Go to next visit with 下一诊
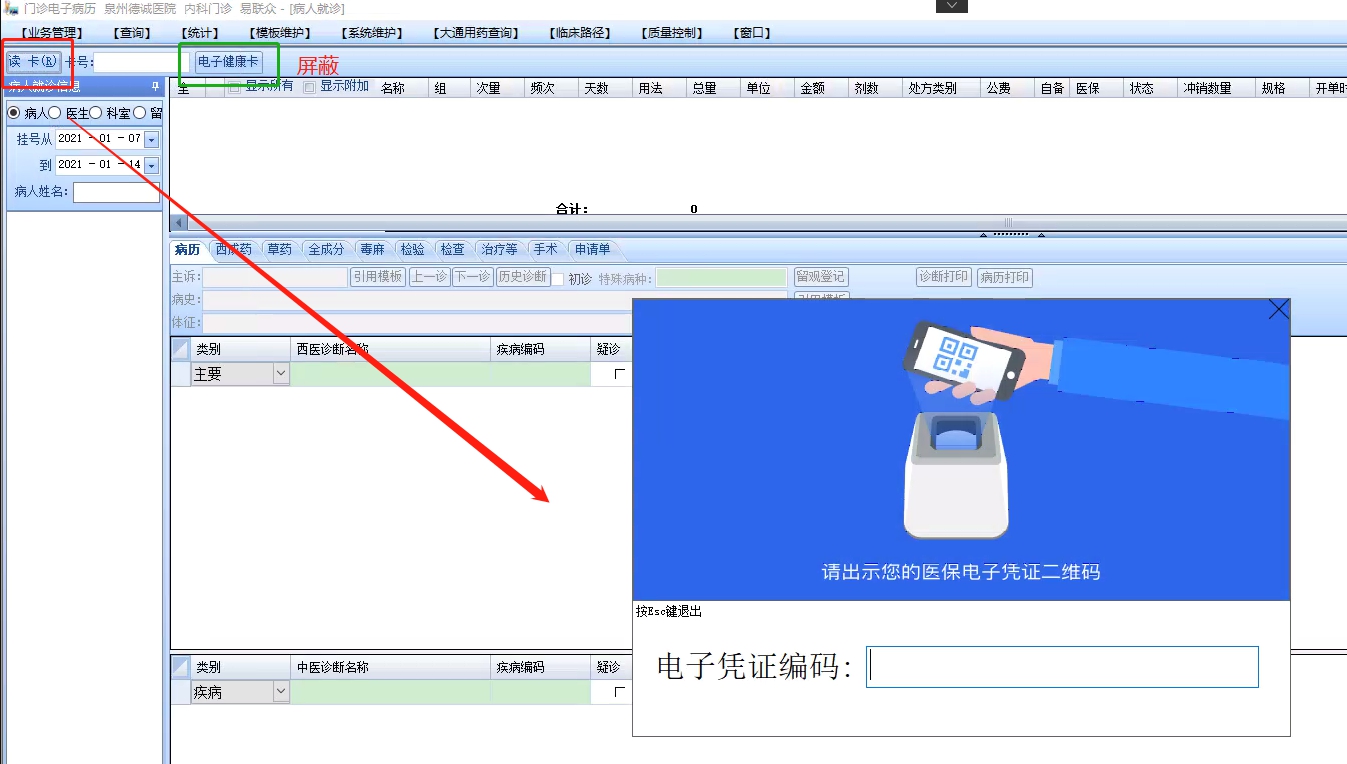This screenshot has height=764, width=1347. [x=473, y=277]
